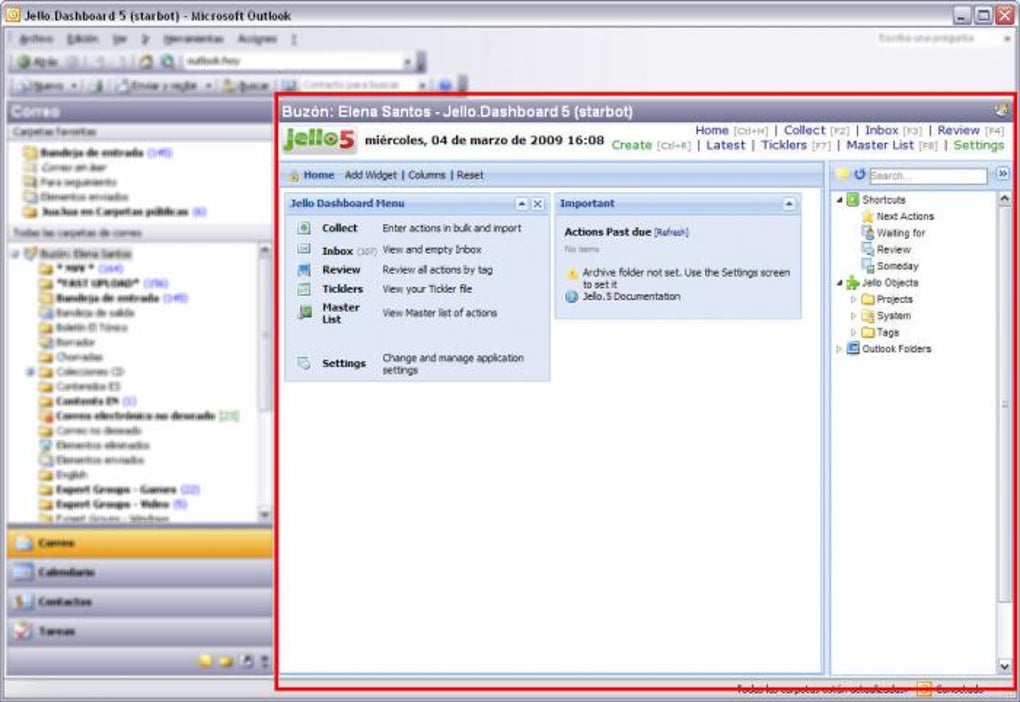Open the Jello.5 Documentation link
1020x702 pixels.
click(x=631, y=297)
